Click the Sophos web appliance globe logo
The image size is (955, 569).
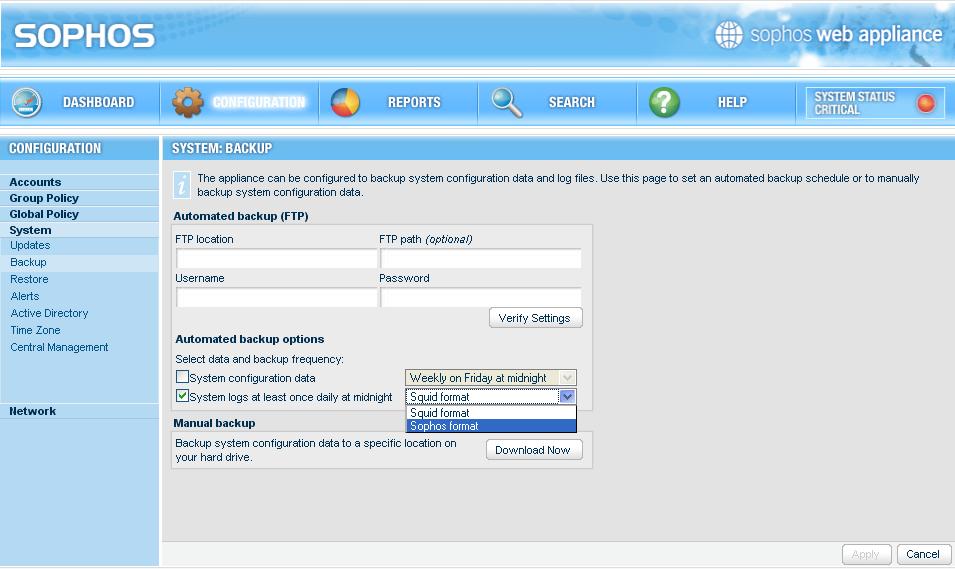click(728, 34)
